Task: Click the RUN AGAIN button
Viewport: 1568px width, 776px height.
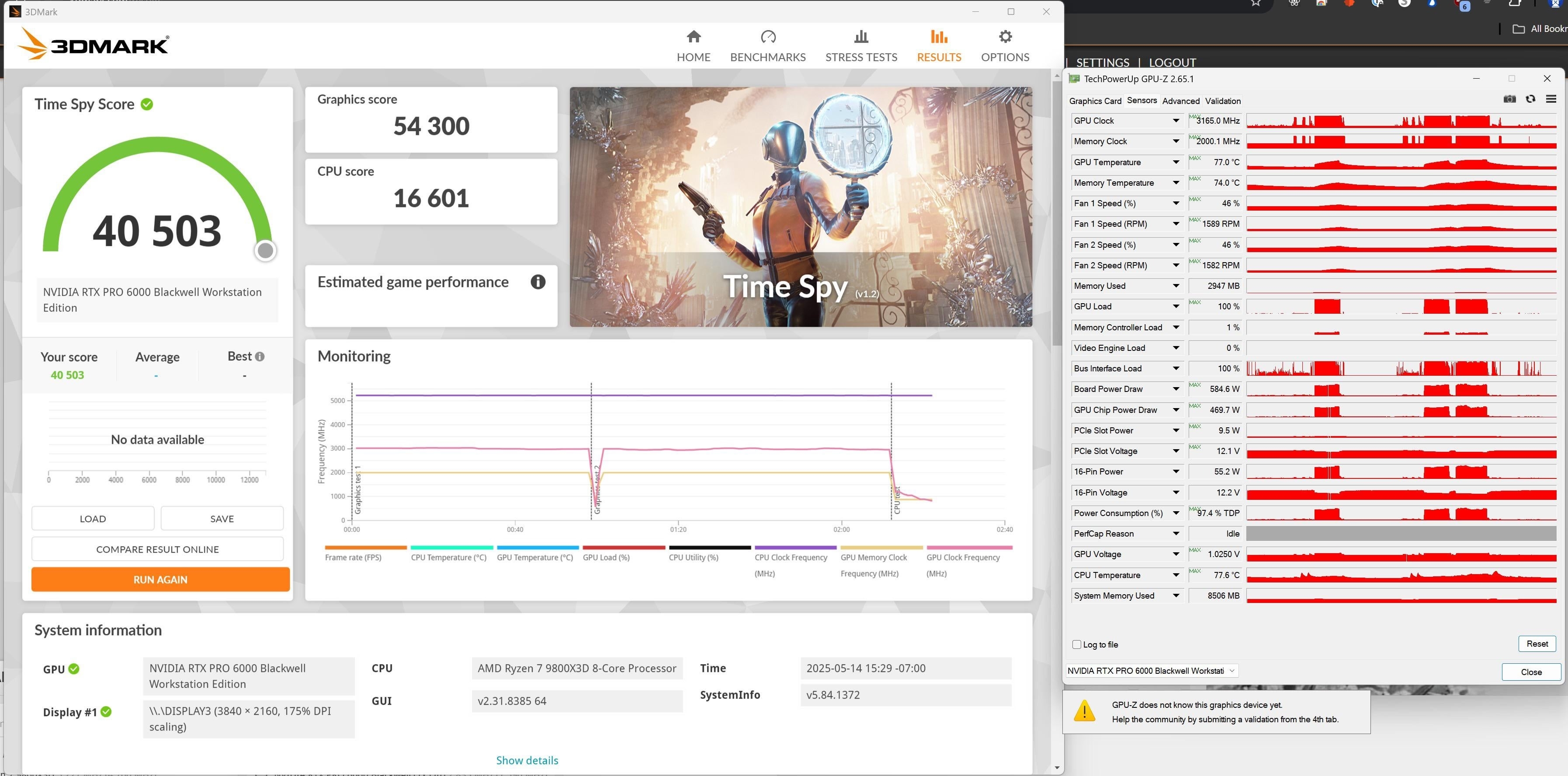Action: [x=160, y=579]
